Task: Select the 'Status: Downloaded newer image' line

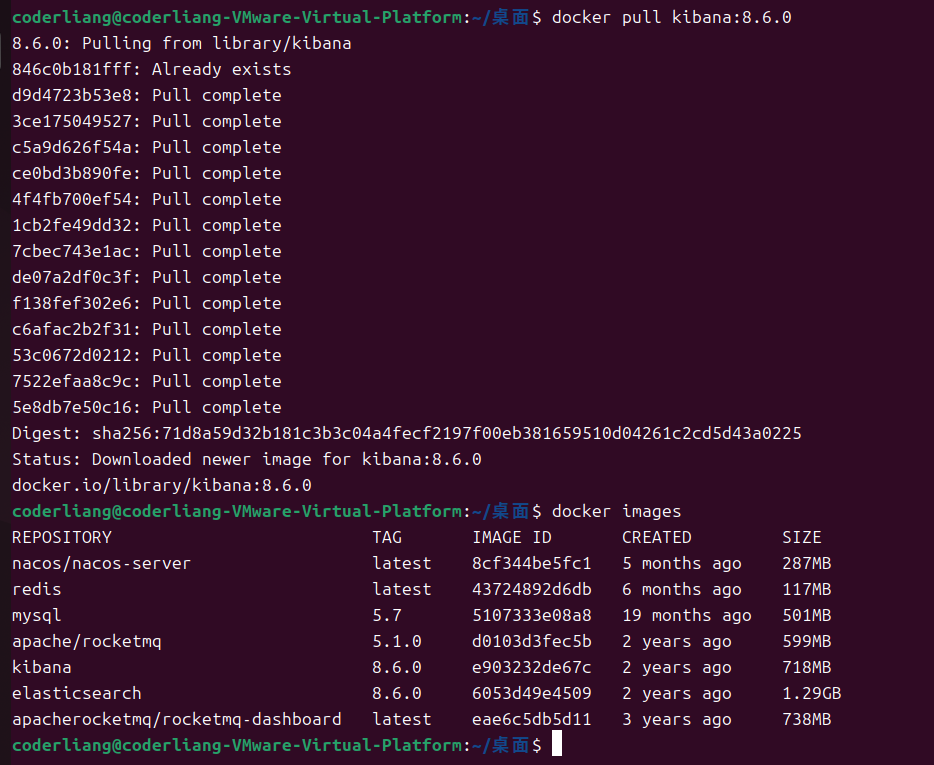Action: click(247, 459)
